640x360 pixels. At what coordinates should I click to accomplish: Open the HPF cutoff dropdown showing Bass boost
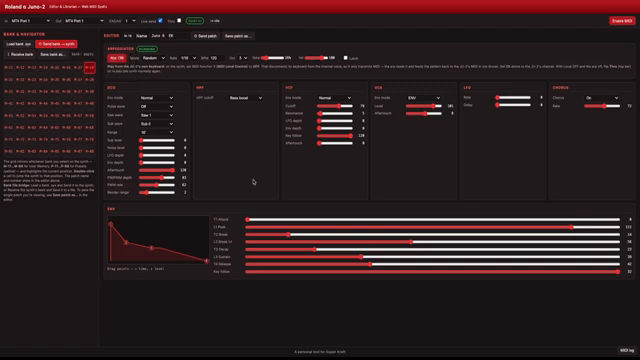point(246,98)
